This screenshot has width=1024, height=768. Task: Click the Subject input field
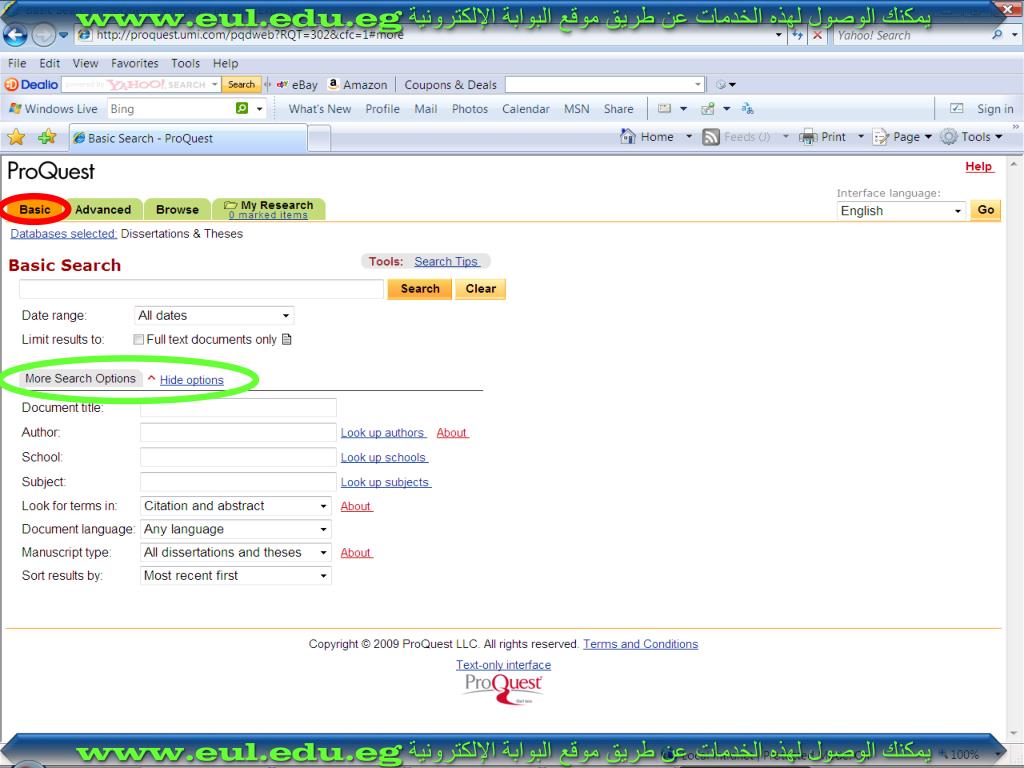pos(238,482)
